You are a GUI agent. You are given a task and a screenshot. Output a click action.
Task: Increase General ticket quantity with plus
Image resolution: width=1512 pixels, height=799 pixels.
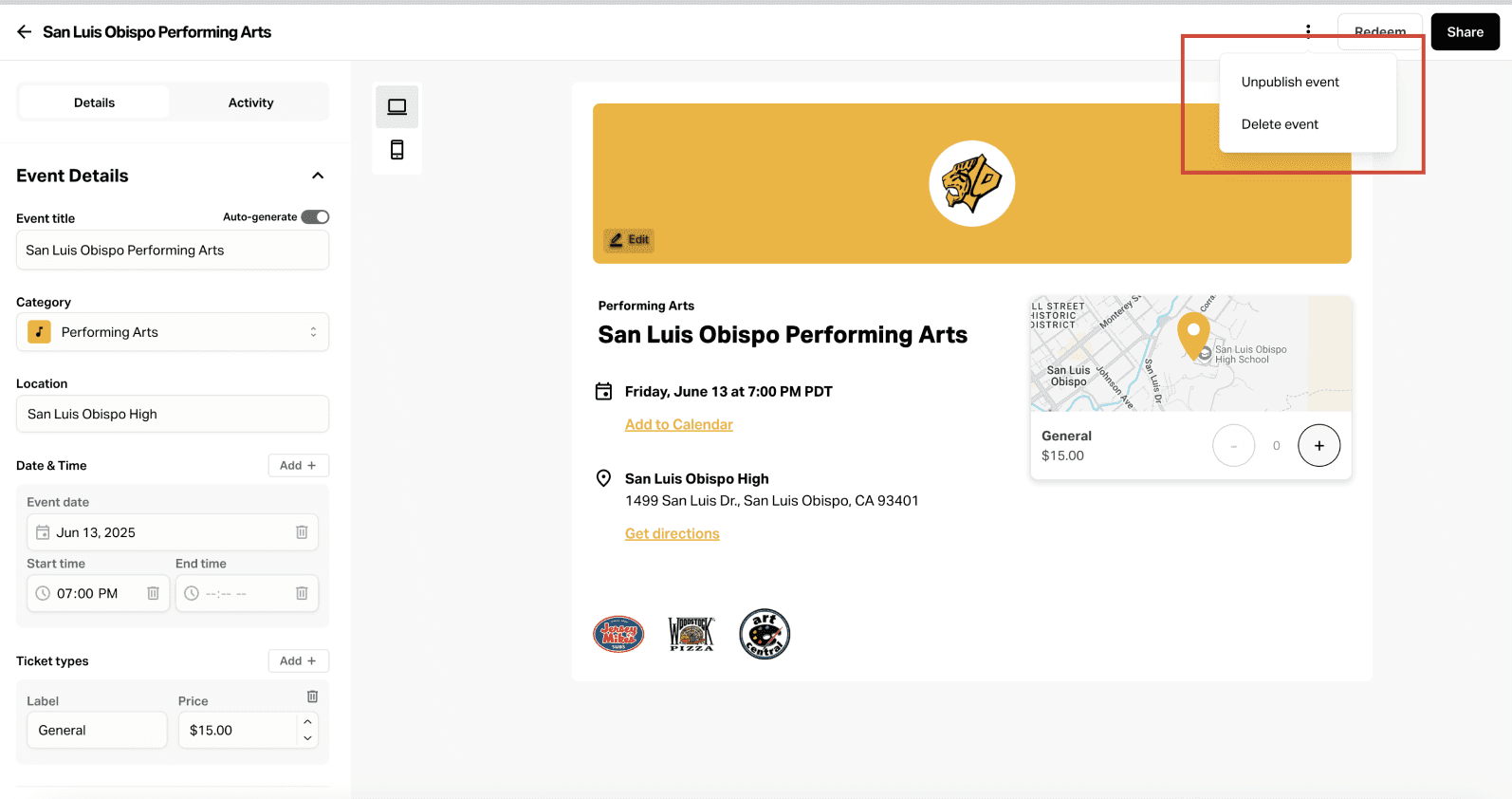1318,445
